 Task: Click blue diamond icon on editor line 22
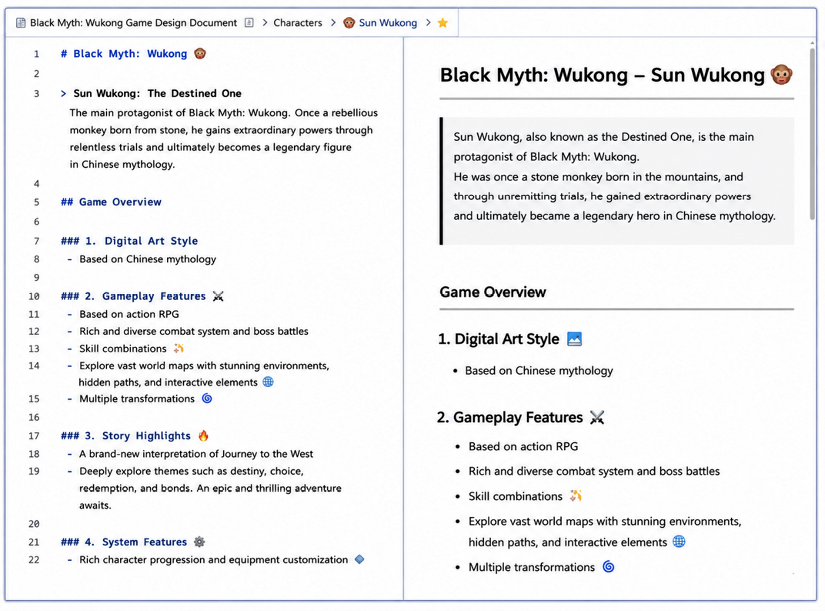pyautogui.click(x=359, y=559)
